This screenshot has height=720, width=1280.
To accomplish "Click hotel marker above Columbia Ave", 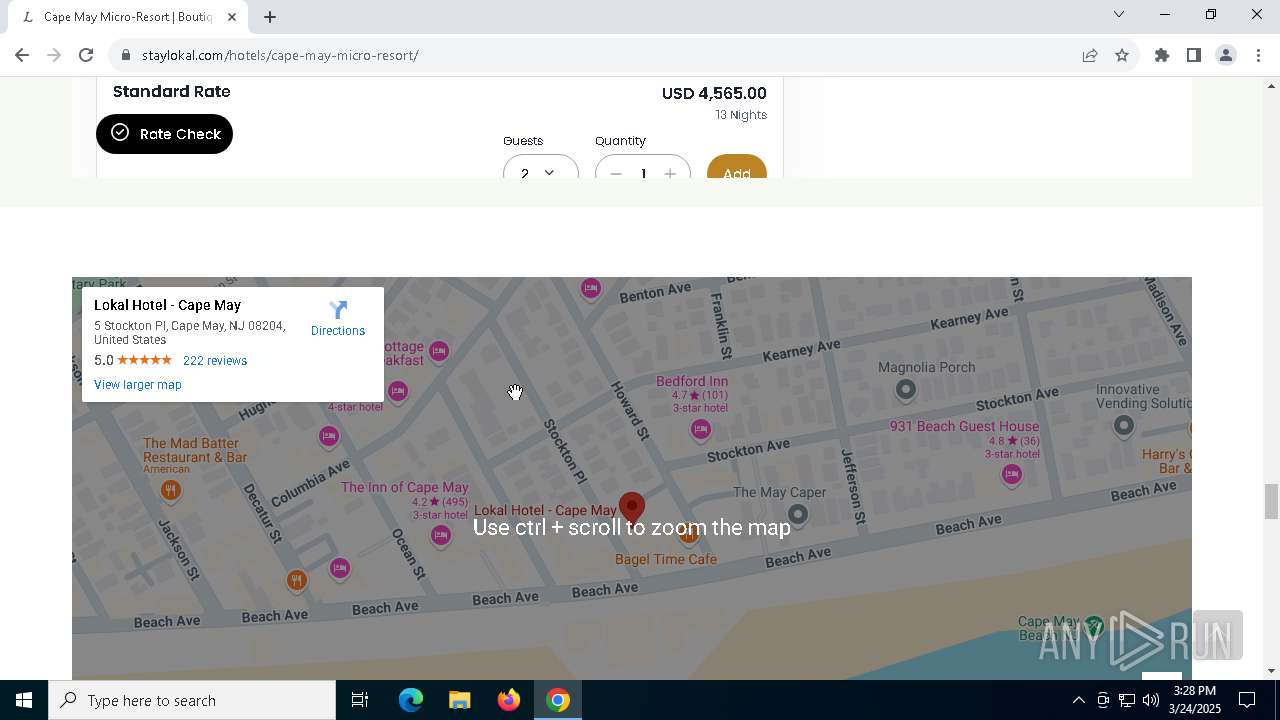I will click(329, 437).
